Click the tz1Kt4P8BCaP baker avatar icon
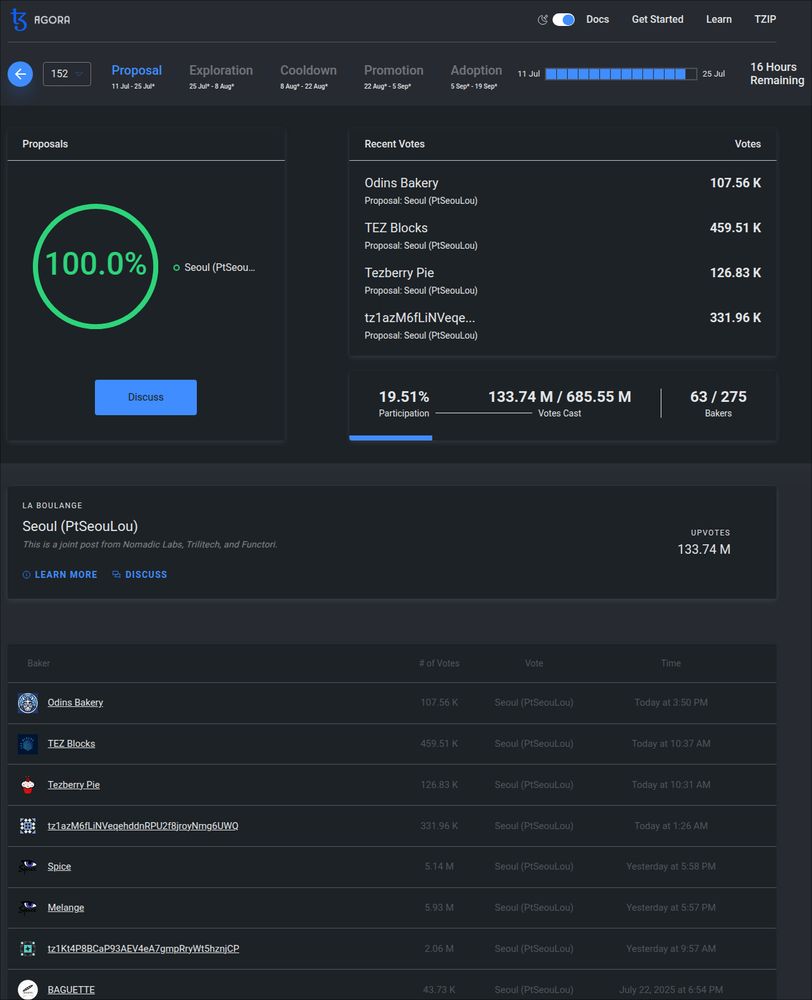 [27, 949]
